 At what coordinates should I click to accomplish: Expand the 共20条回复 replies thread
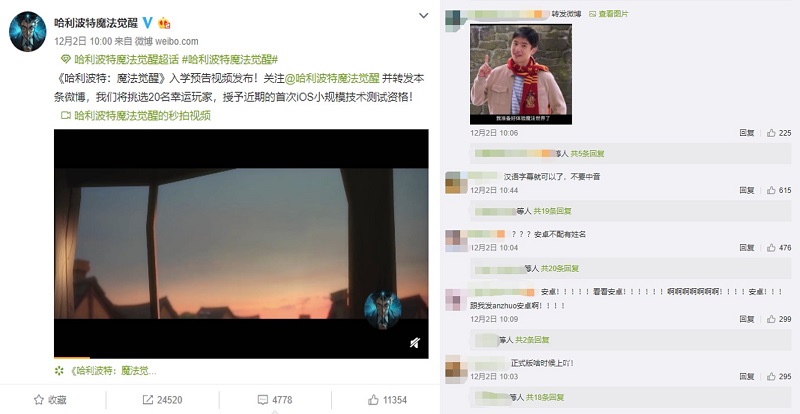coord(560,268)
